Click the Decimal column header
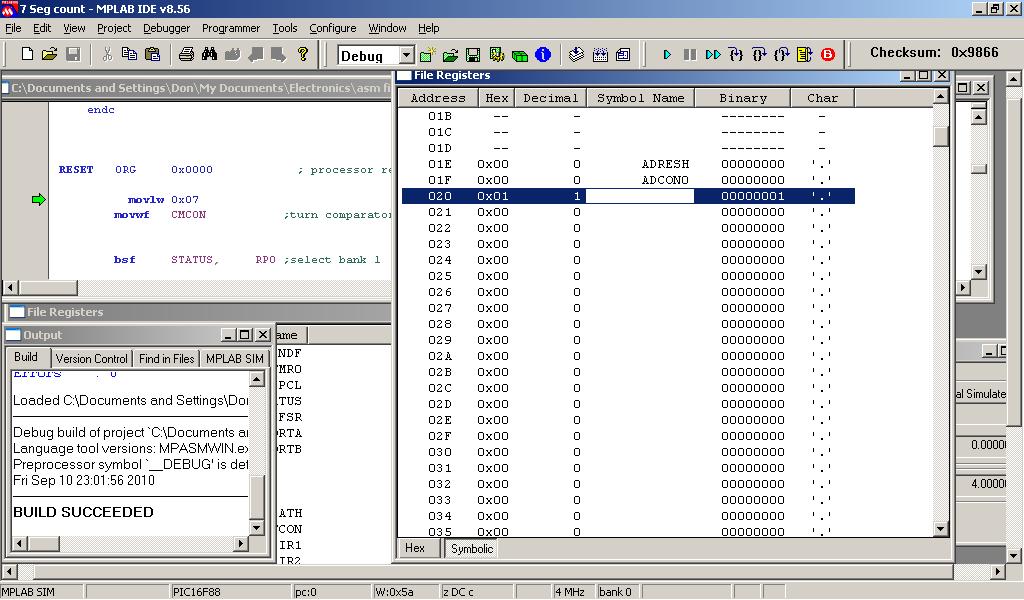Image resolution: width=1024 pixels, height=600 pixels. click(551, 98)
